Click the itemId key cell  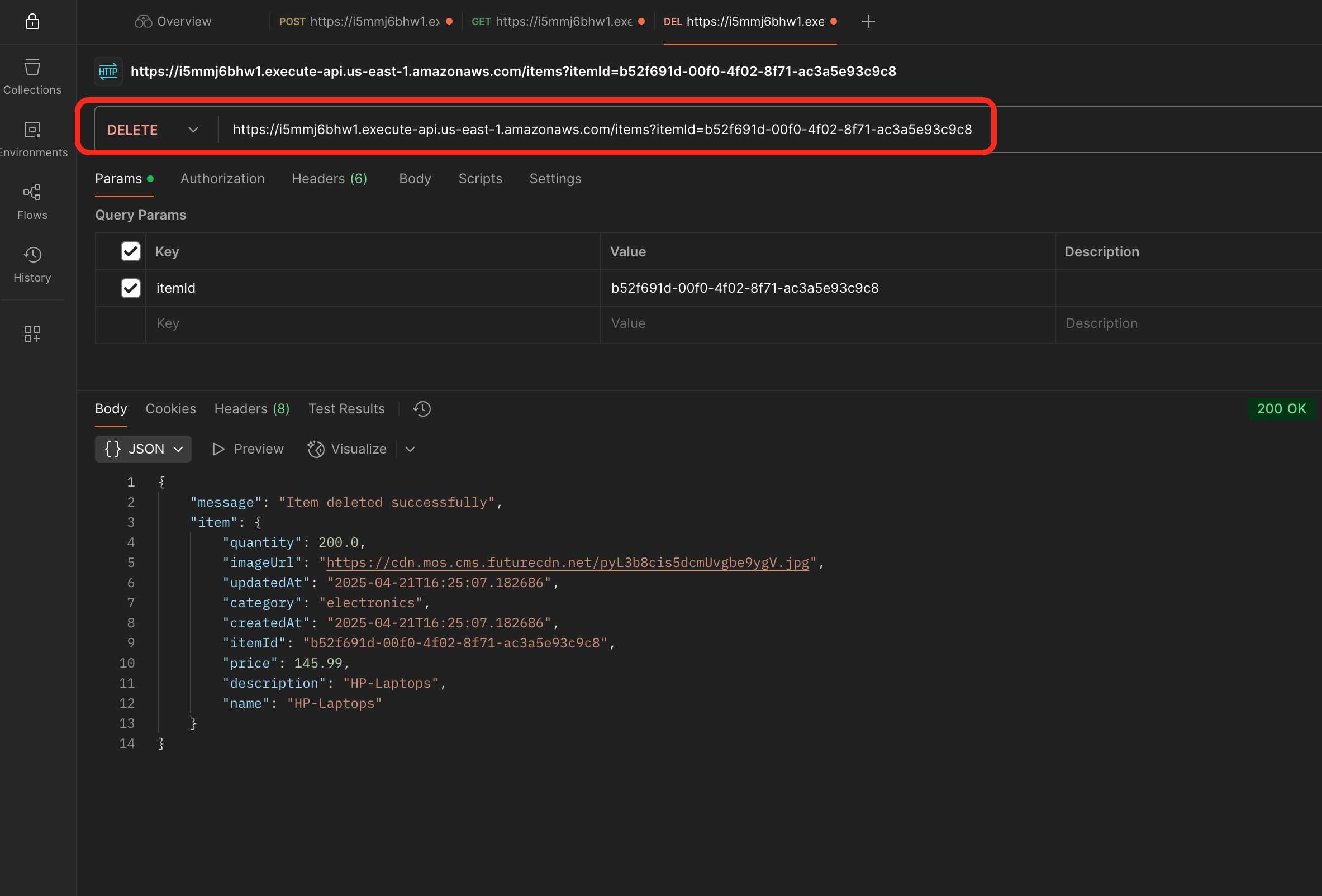tap(373, 288)
